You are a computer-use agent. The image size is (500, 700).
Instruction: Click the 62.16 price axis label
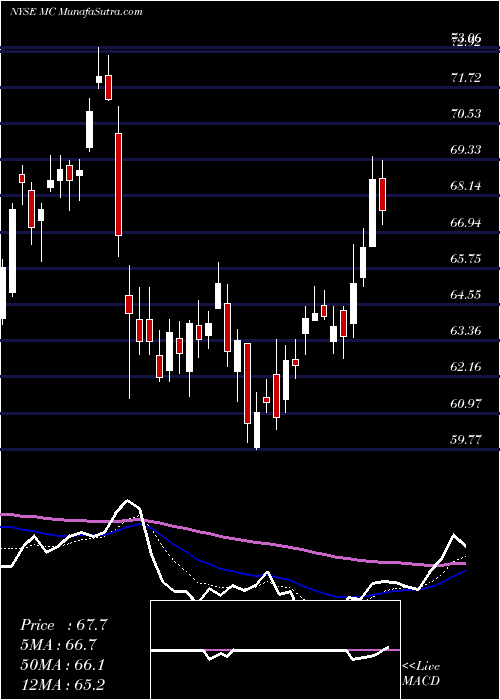466,367
